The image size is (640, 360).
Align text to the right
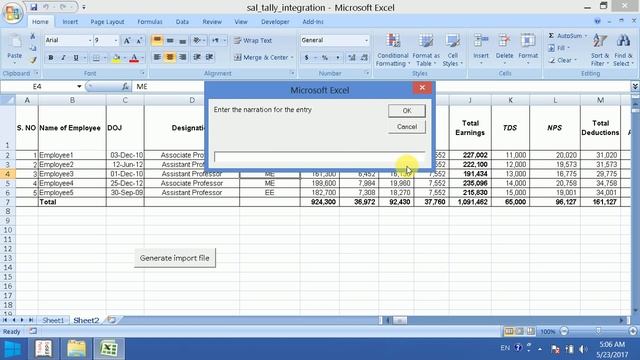click(182, 57)
